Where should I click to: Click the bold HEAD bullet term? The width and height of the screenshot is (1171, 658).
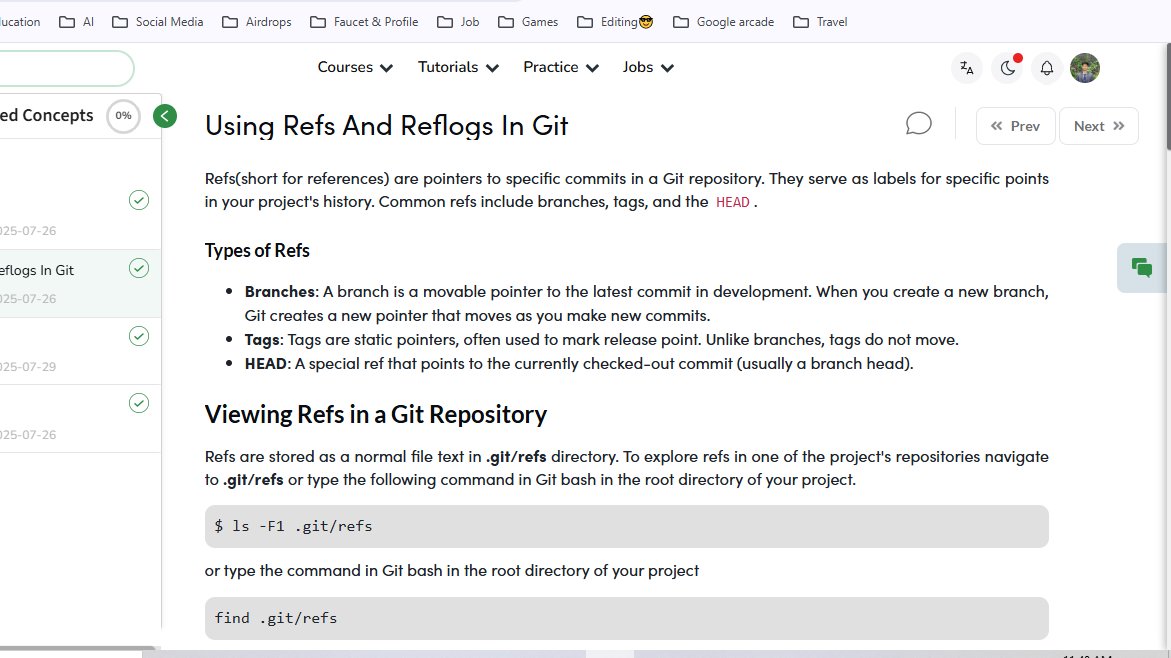266,364
